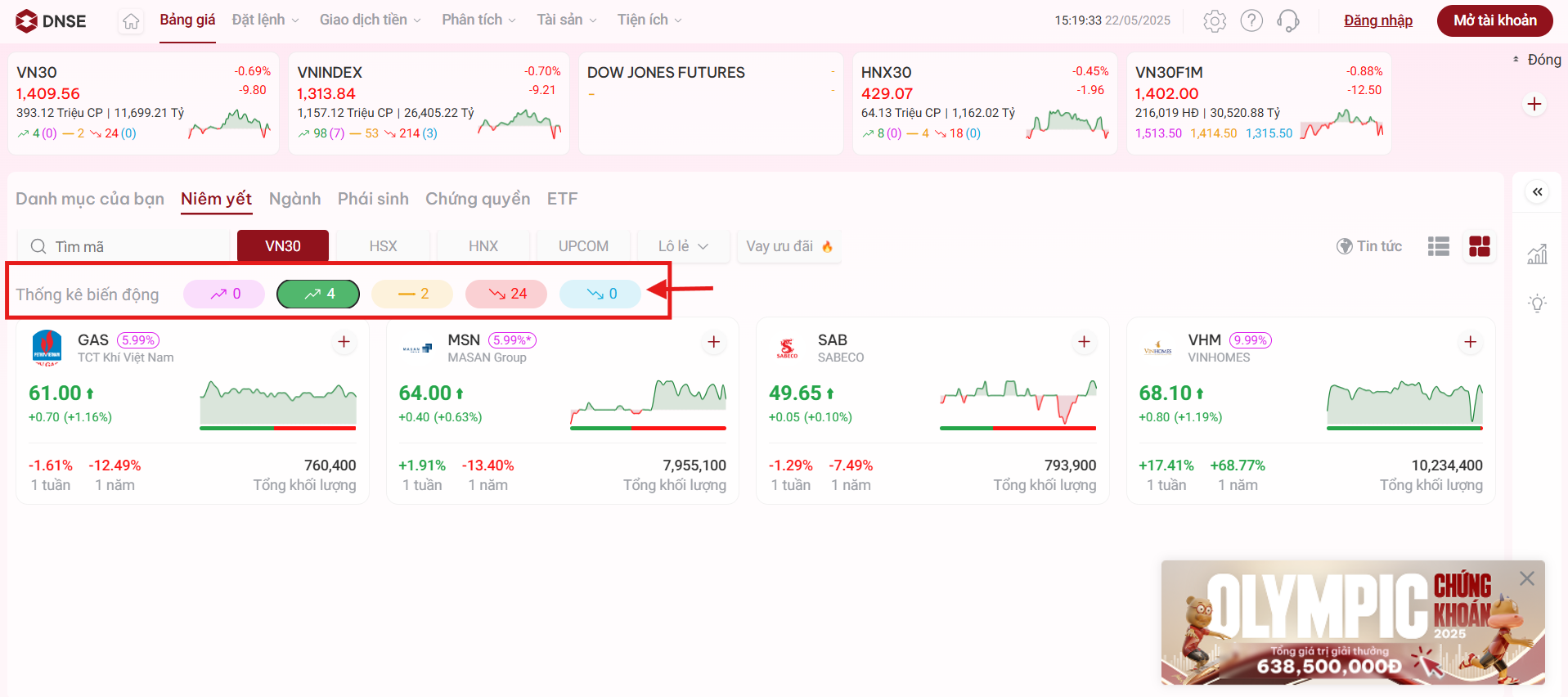The width and height of the screenshot is (1568, 697).
Task: Toggle falling stocks filter showing 24
Action: pyautogui.click(x=506, y=294)
